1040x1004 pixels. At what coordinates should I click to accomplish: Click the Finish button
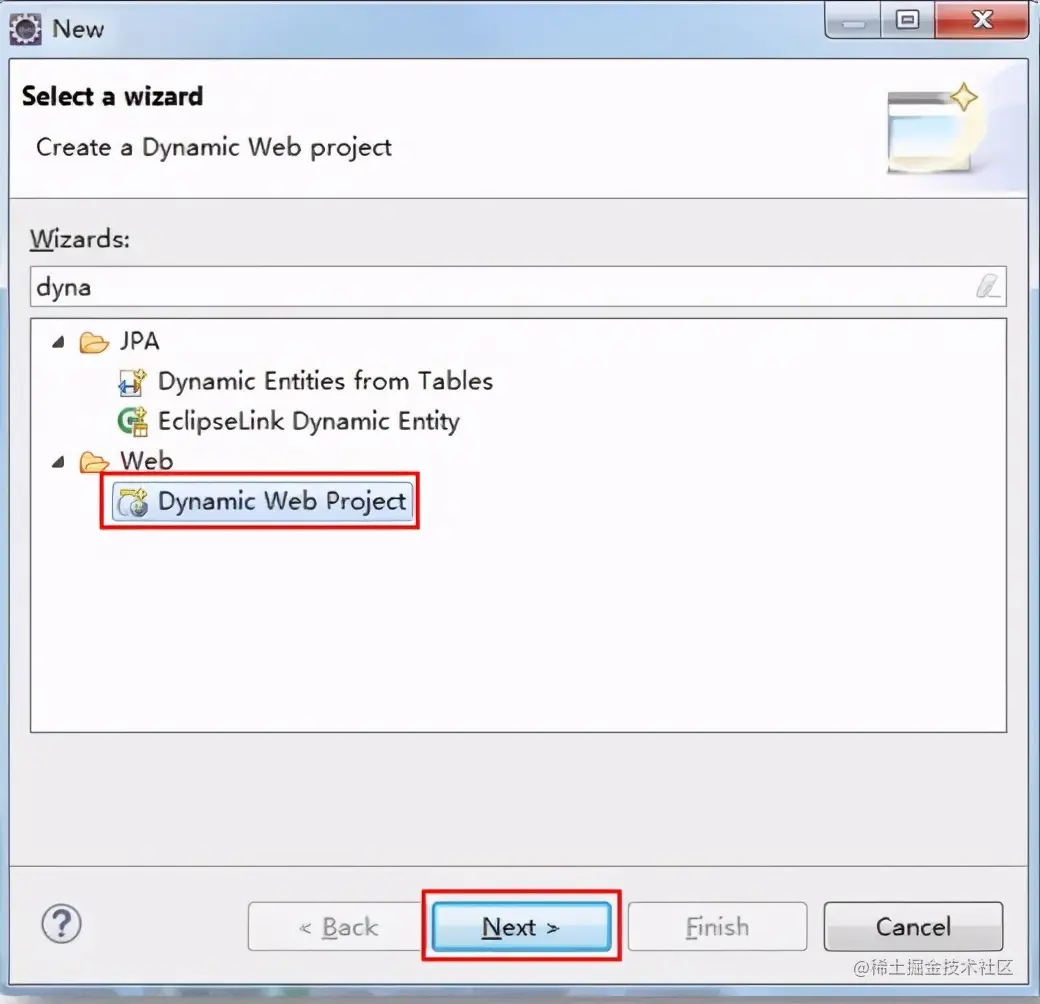point(718,926)
